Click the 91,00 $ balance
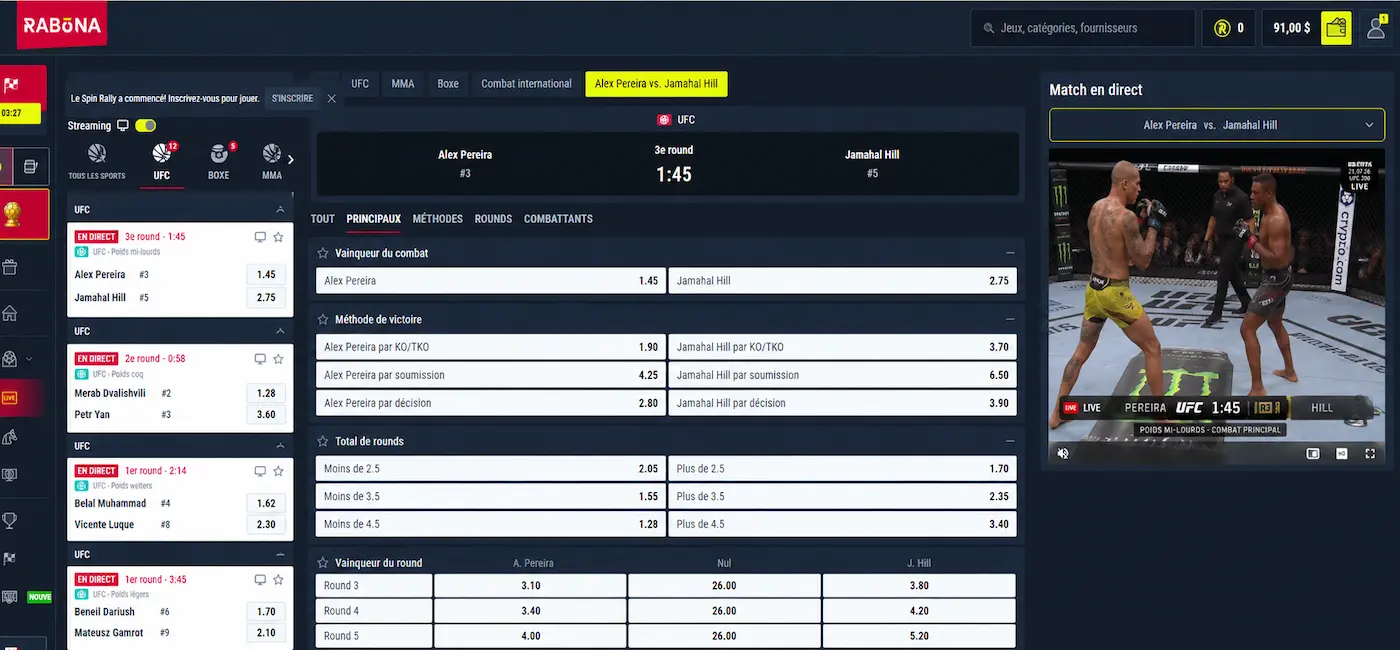1400x650 pixels. pyautogui.click(x=1292, y=28)
